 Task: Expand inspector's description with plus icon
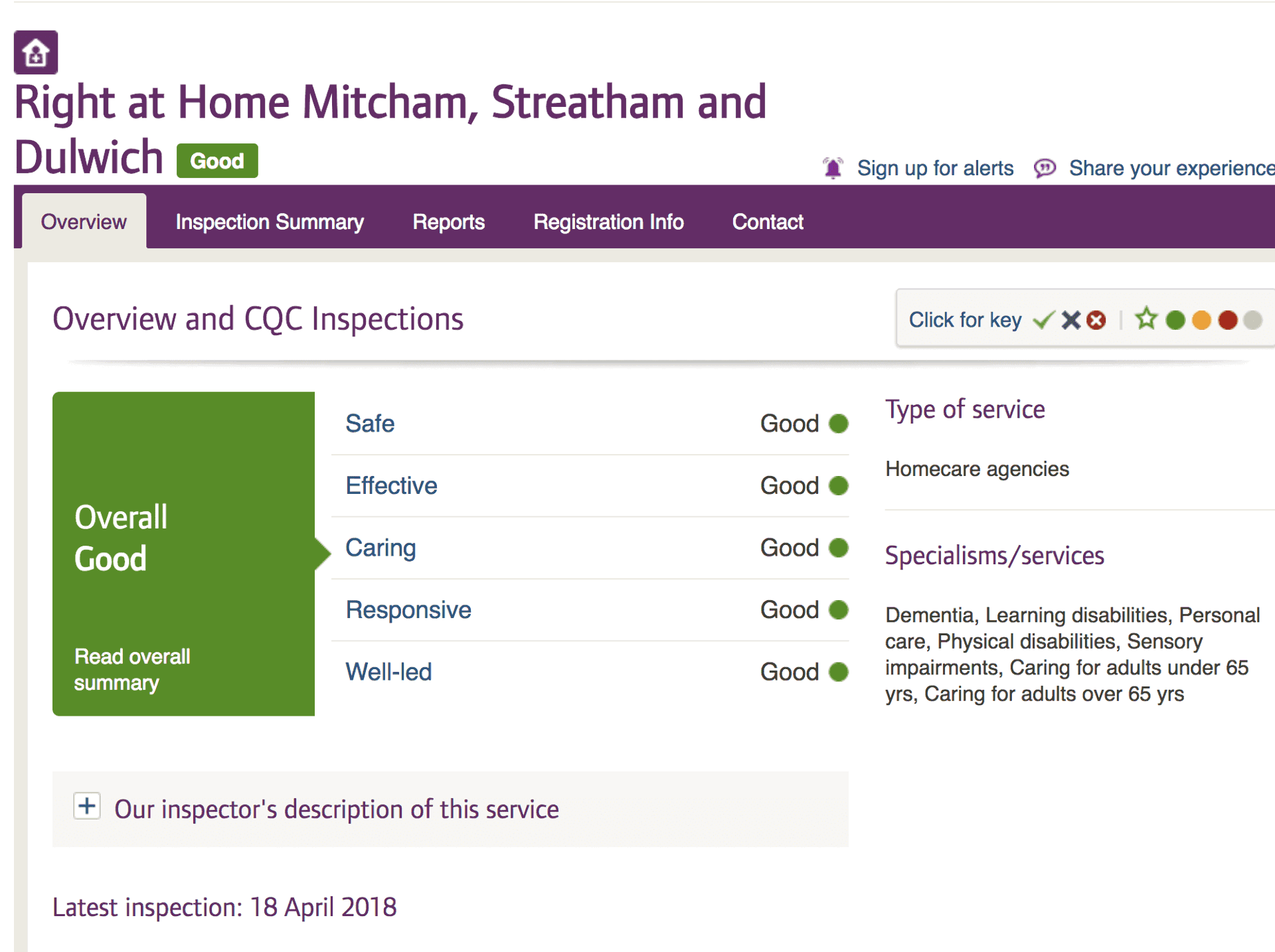point(87,807)
